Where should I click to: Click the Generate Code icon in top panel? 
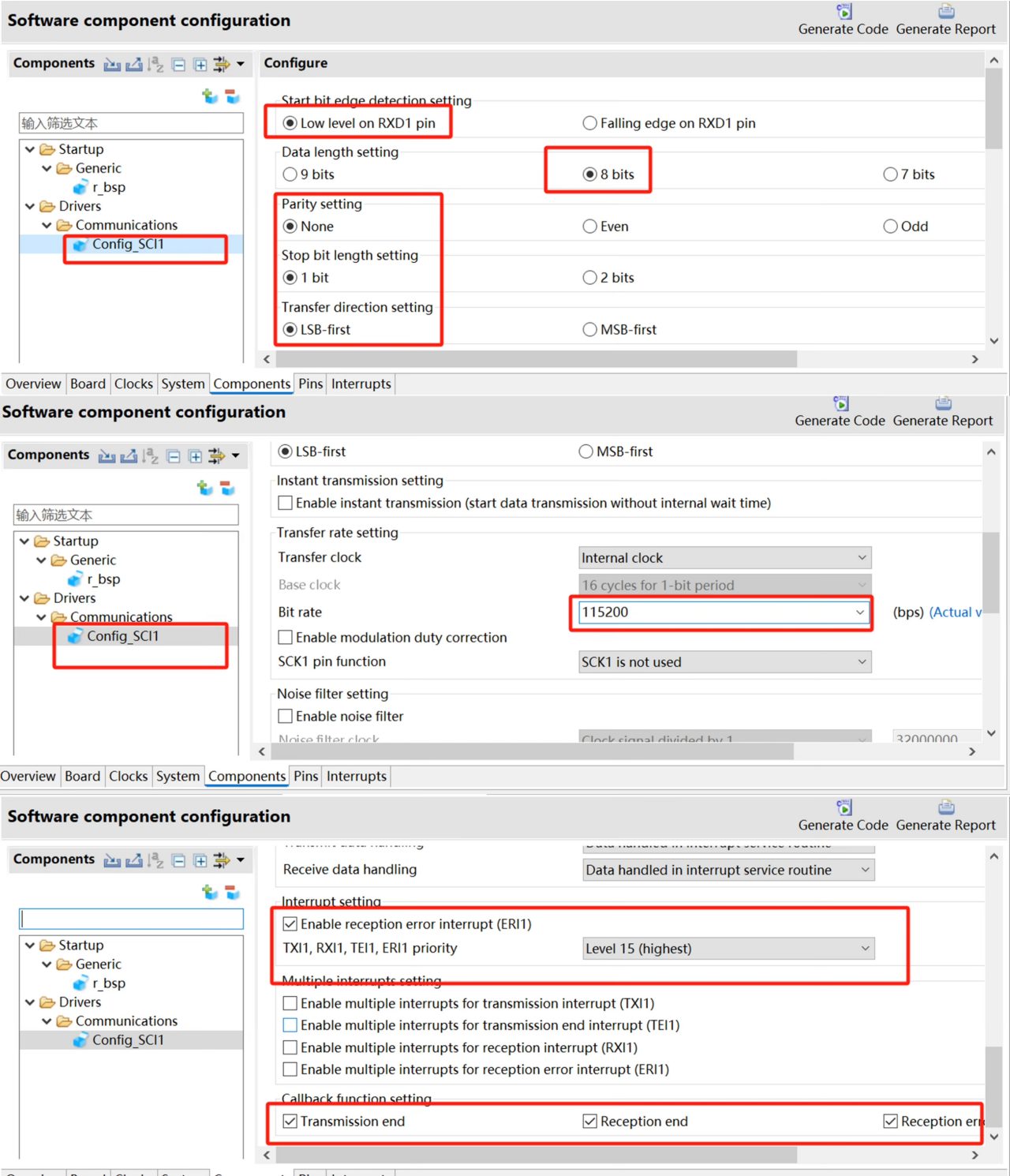point(844,12)
